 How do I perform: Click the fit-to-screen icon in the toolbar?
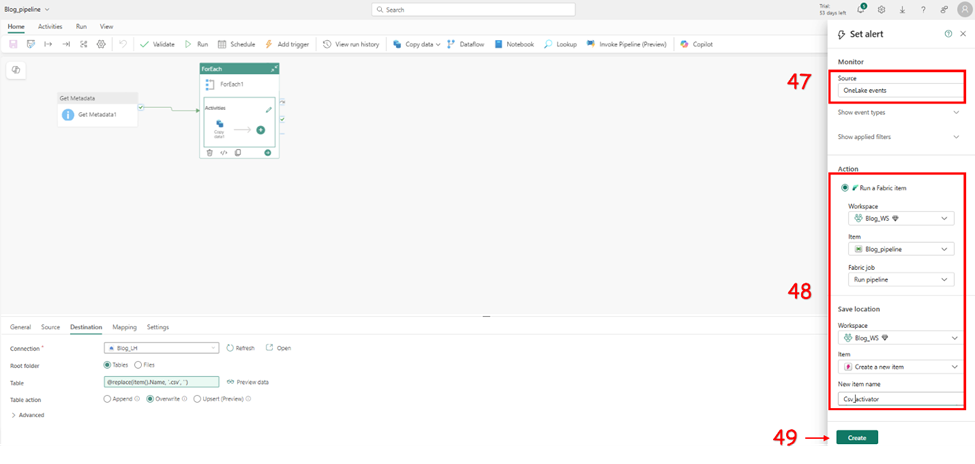[83, 44]
